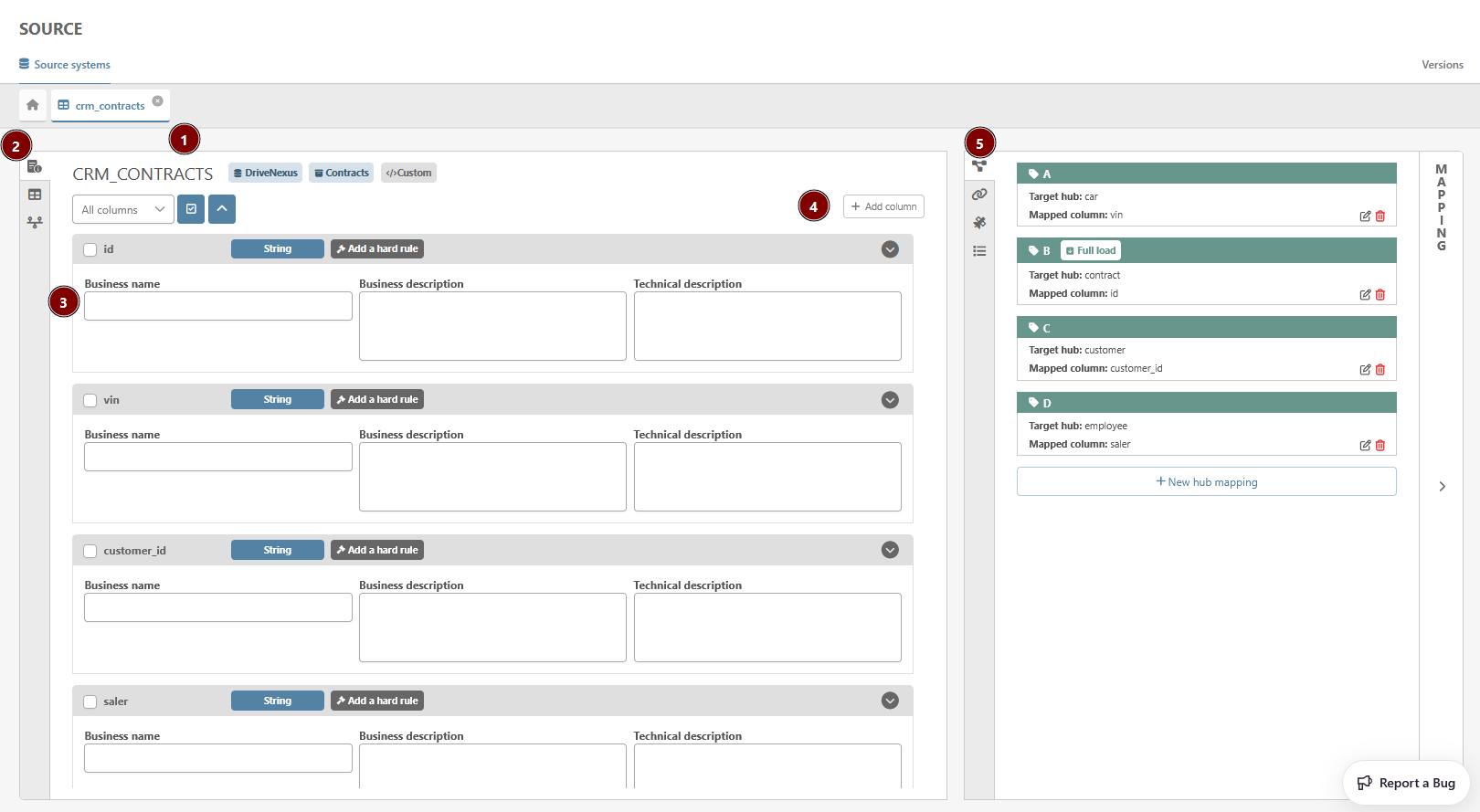
Task: Delete hub mapping D for employee
Action: (1380, 446)
